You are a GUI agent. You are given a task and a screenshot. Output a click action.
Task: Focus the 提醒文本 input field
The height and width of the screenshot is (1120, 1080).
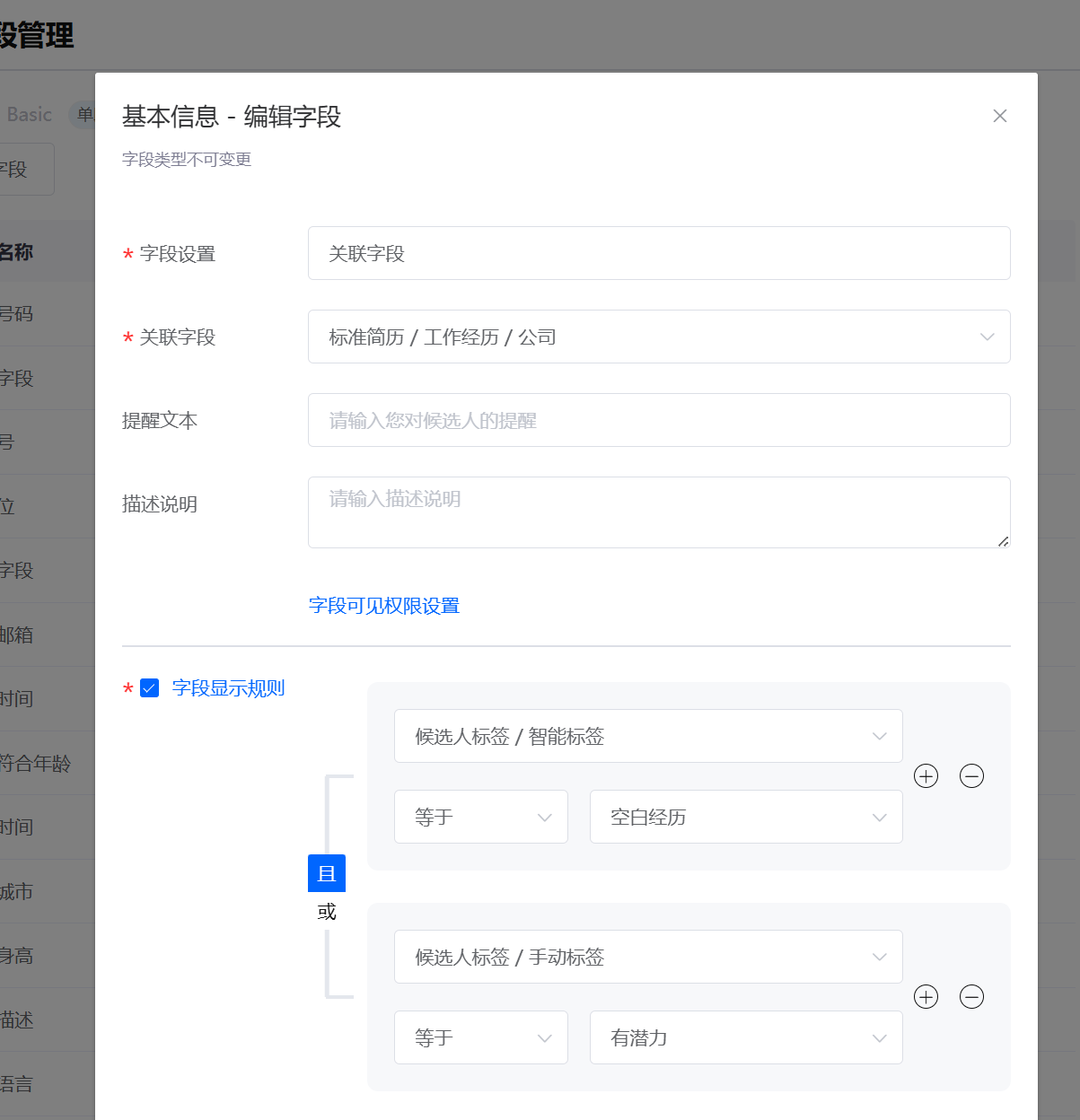659,420
